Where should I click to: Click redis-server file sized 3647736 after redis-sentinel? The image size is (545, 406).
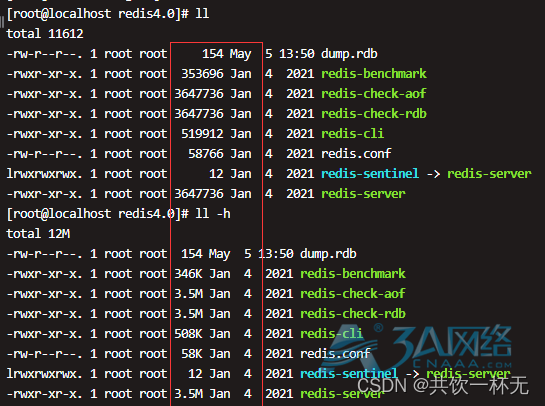(x=363, y=194)
